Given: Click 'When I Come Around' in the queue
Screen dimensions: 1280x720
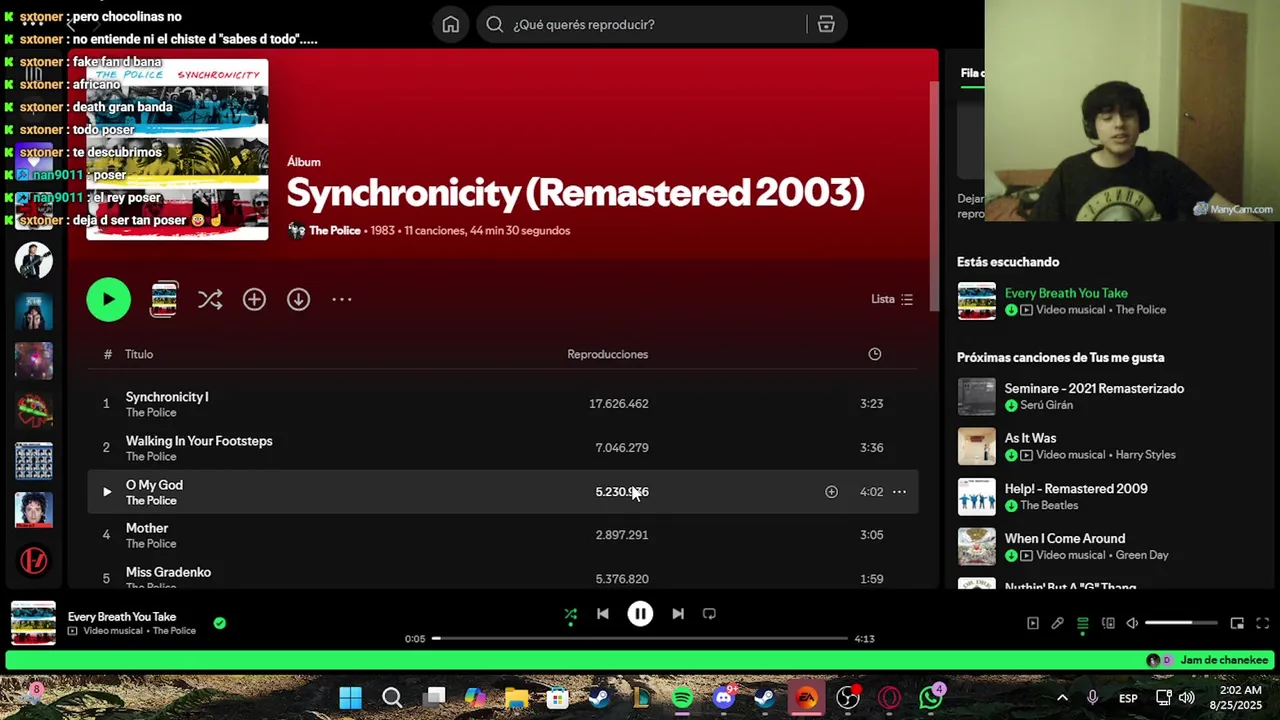Looking at the screenshot, I should 1065,538.
